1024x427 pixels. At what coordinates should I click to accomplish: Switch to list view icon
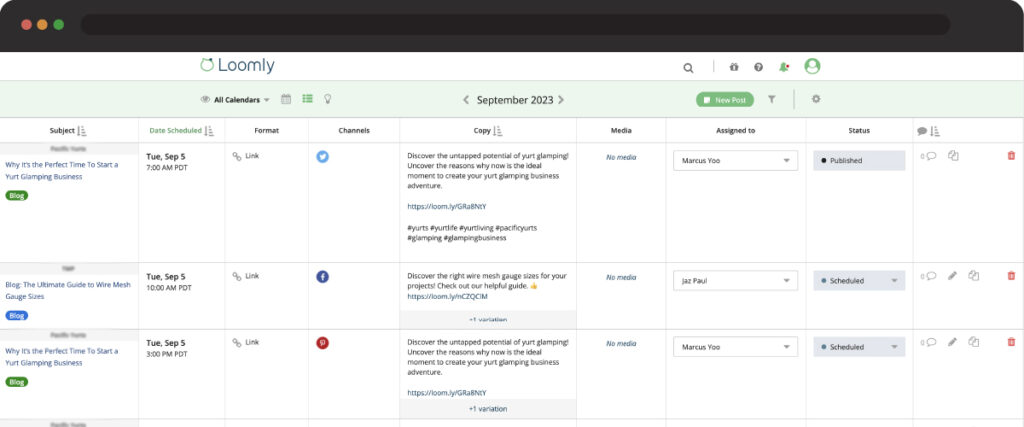[308, 99]
